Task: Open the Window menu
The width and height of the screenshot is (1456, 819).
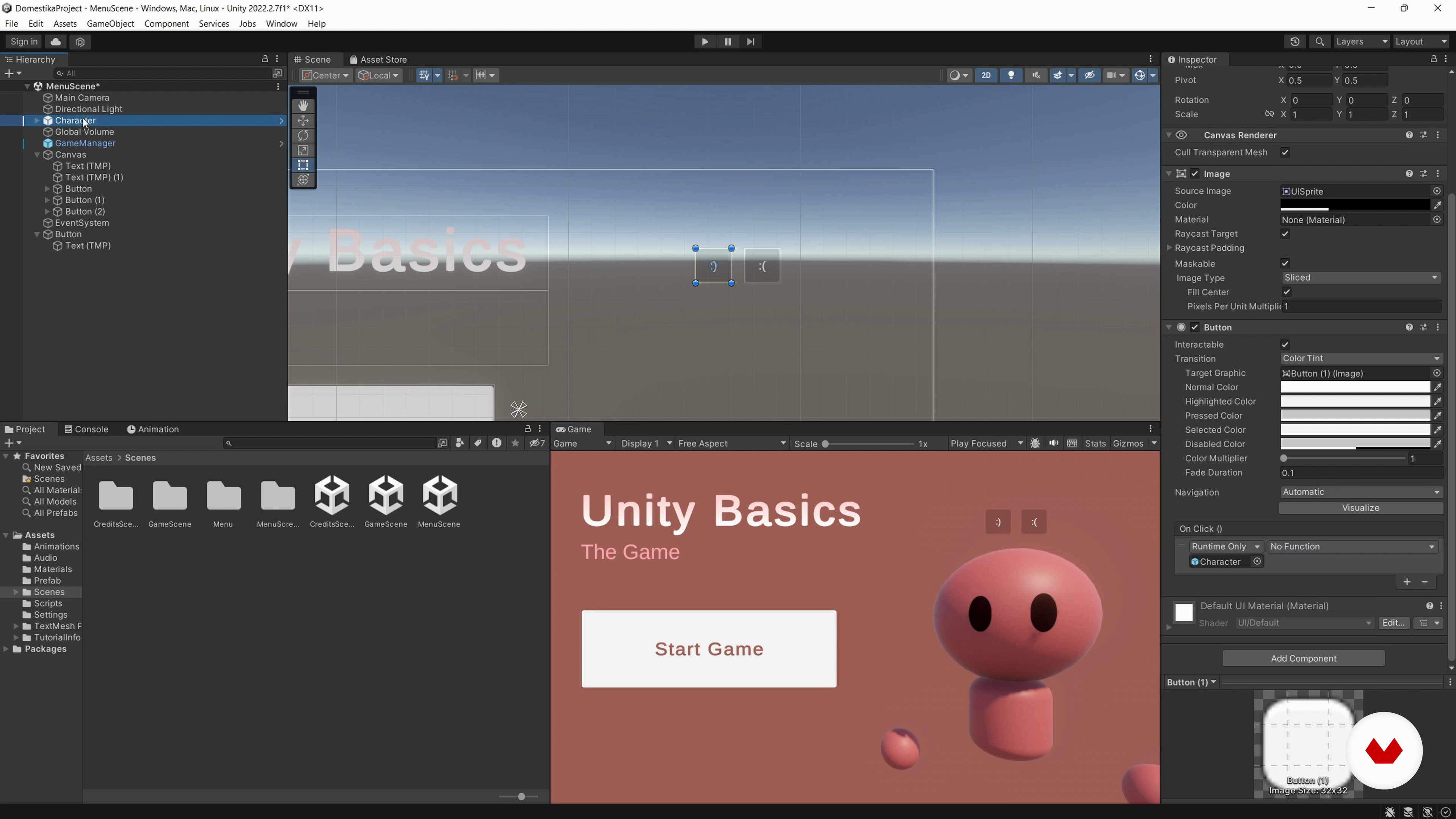Action: click(x=281, y=24)
